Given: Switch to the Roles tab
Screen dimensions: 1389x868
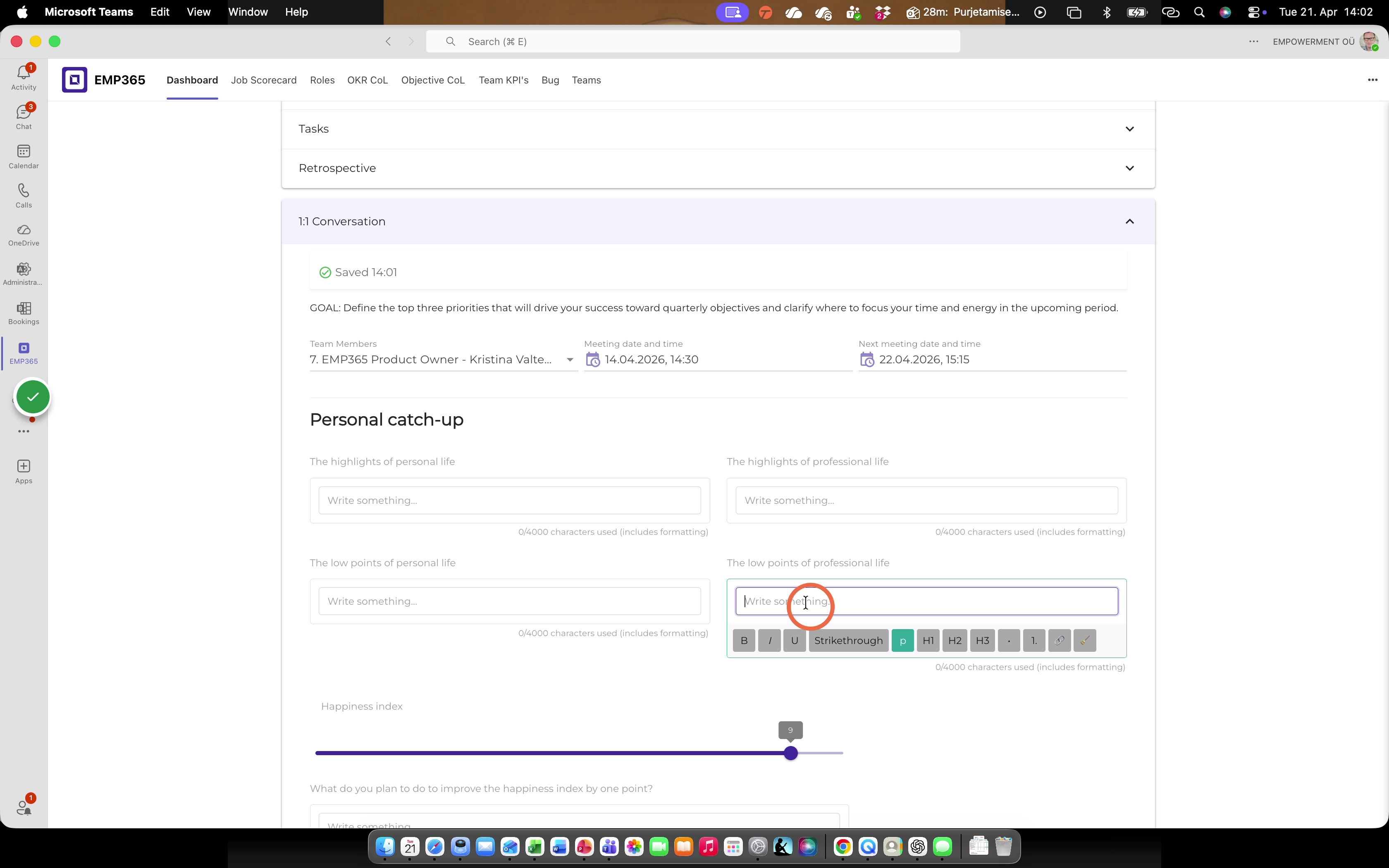Looking at the screenshot, I should pos(322,80).
